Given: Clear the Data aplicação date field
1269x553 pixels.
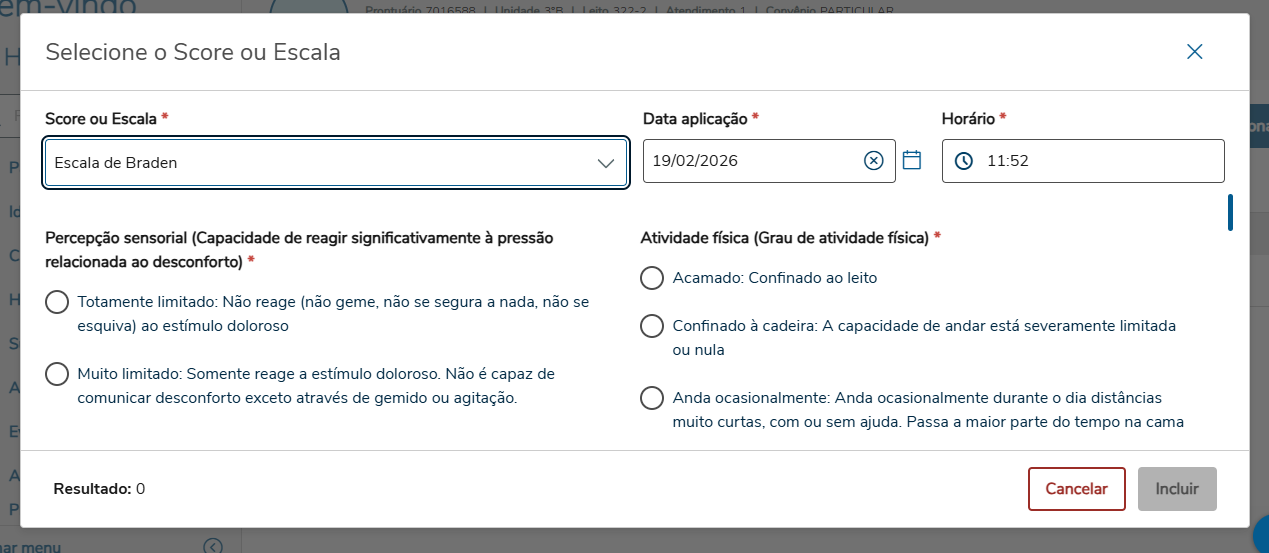Looking at the screenshot, I should tap(874, 161).
